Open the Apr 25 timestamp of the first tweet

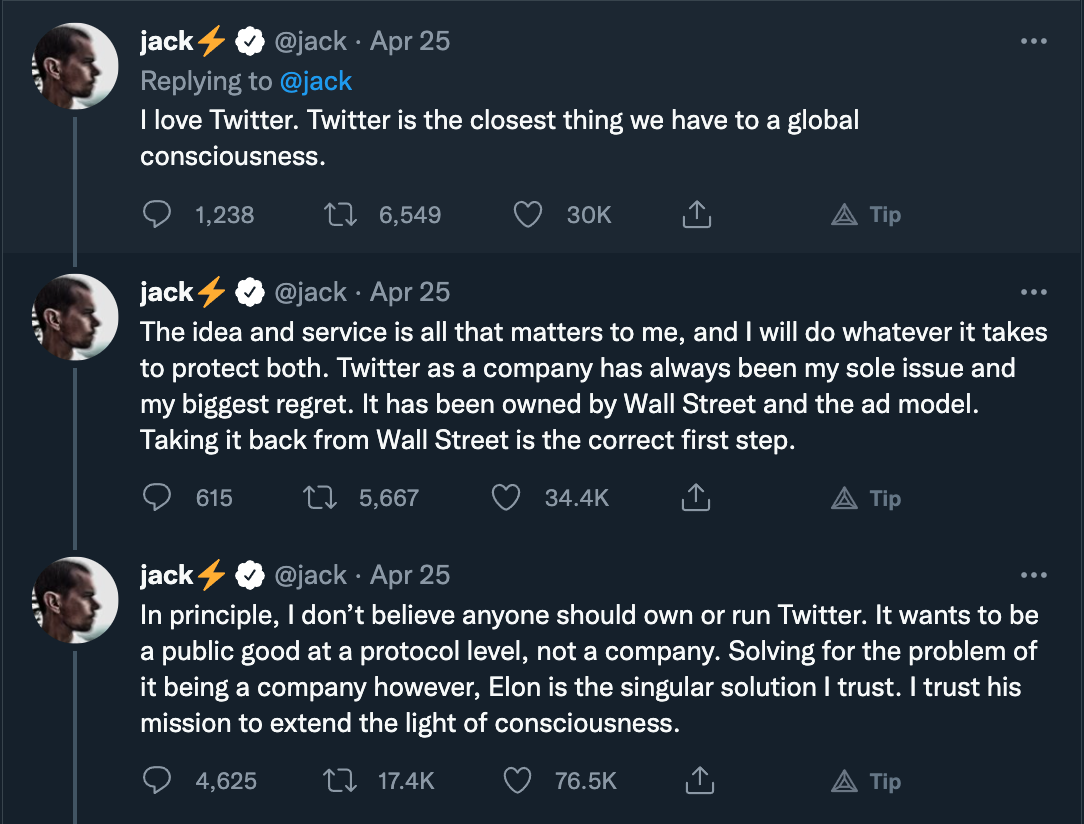[x=410, y=41]
